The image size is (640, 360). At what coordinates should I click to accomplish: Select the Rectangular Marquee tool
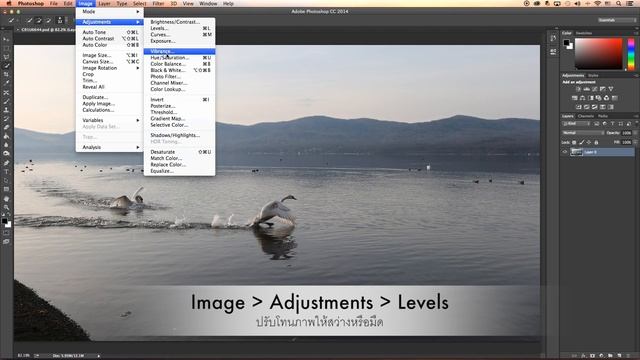click(6, 48)
